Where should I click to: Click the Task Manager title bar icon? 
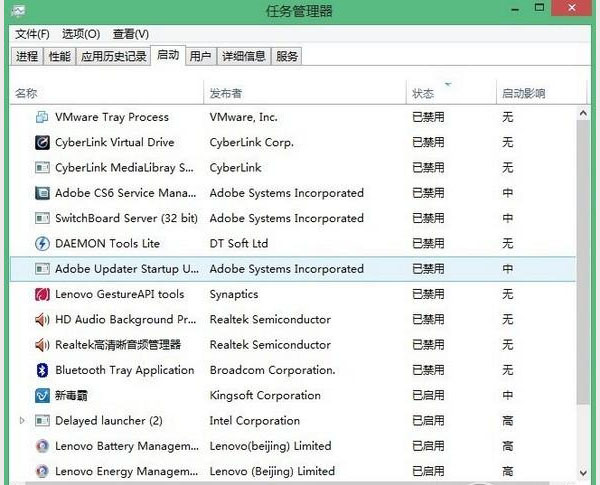click(17, 11)
